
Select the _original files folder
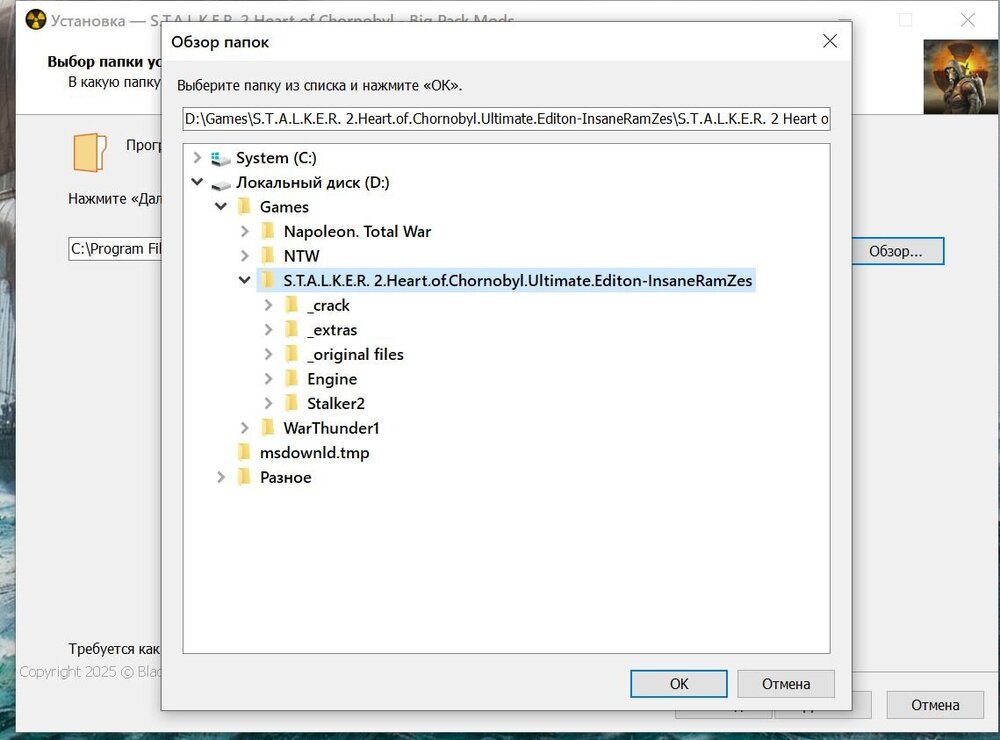click(355, 354)
